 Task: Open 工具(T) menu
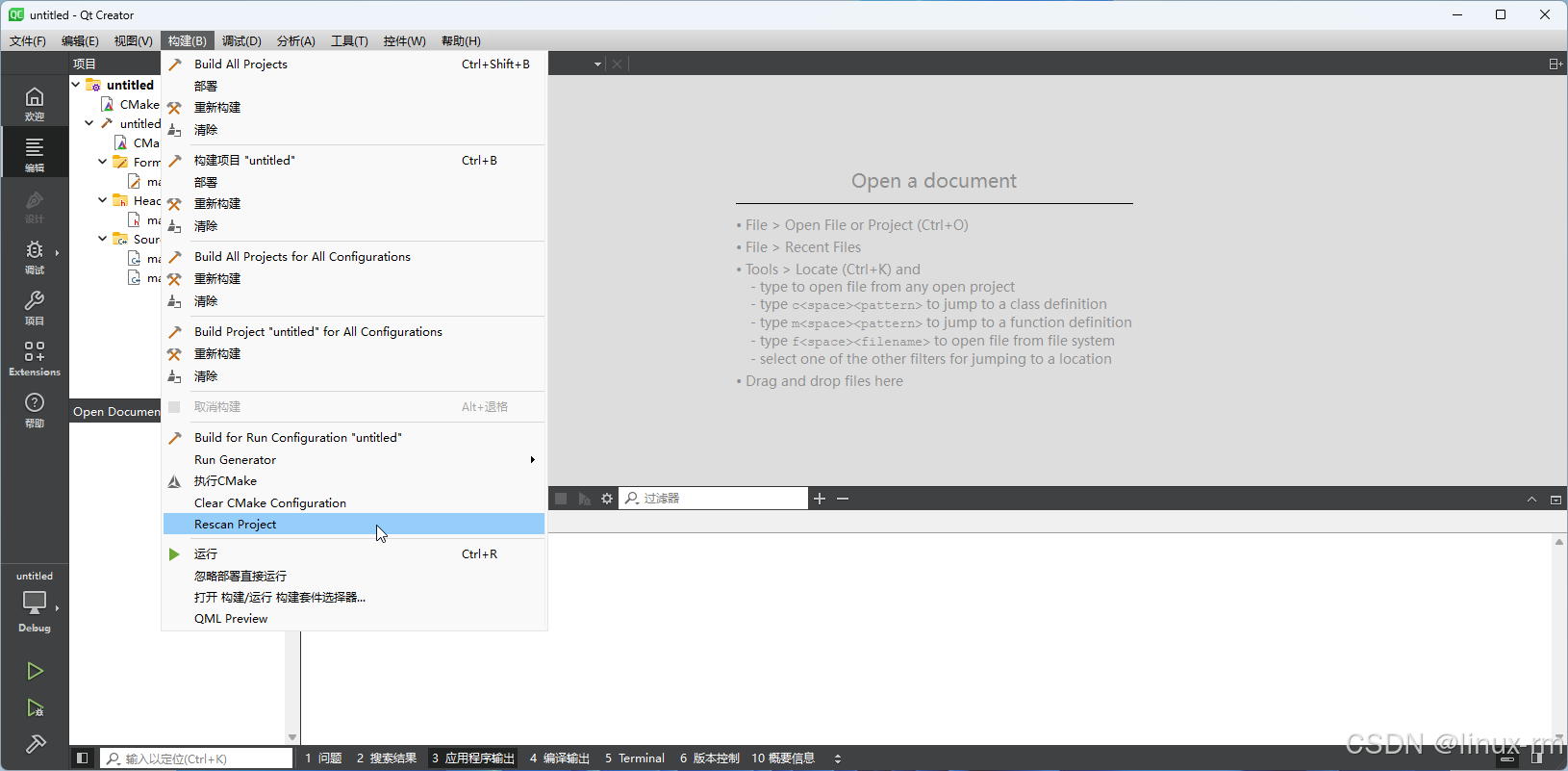tap(349, 40)
